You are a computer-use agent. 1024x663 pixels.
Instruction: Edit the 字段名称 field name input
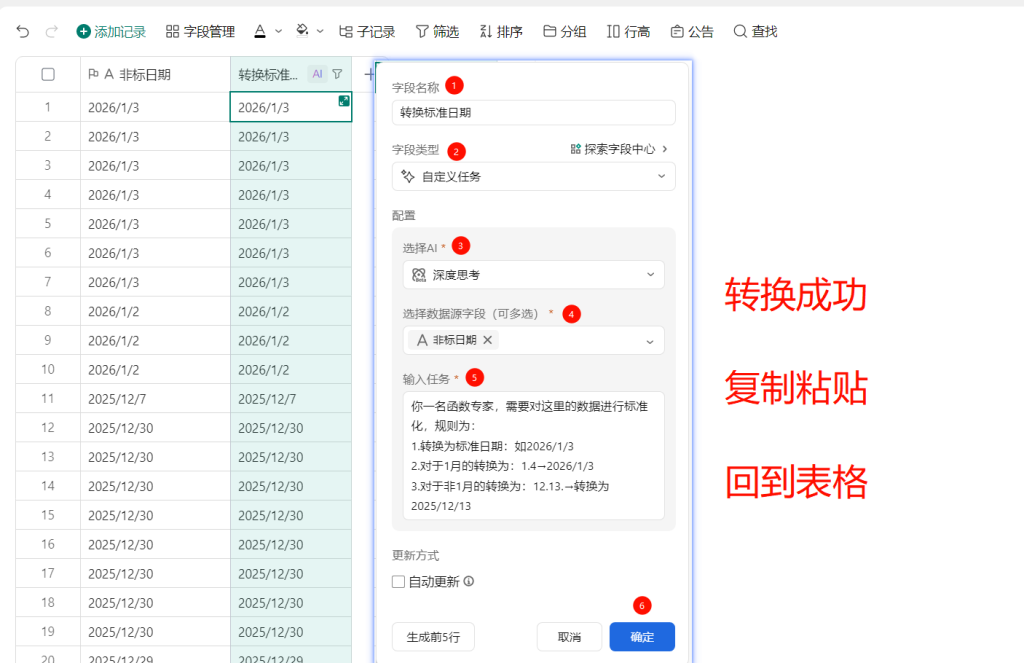pos(534,112)
